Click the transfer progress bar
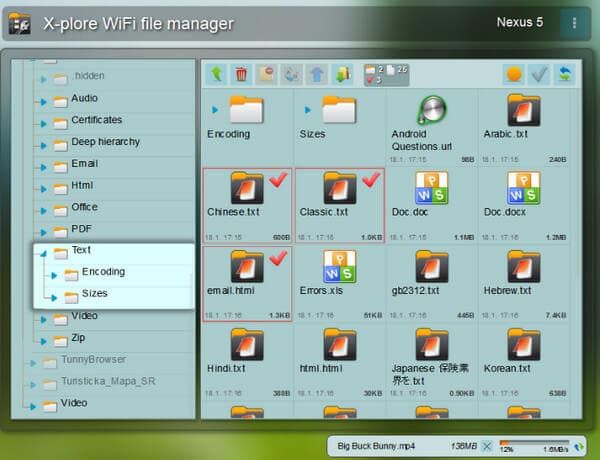Image resolution: width=600 pixels, height=460 pixels. [x=533, y=442]
